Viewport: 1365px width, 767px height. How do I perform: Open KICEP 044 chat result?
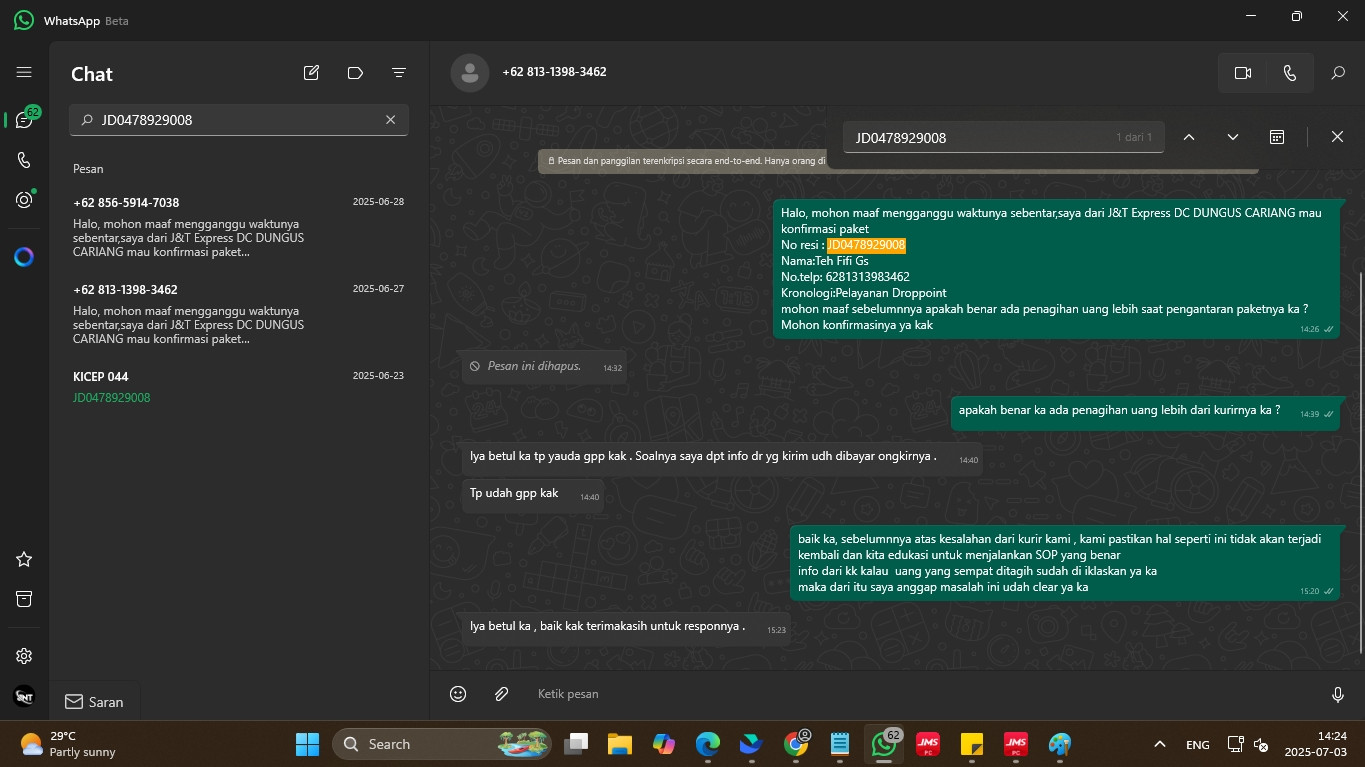(x=239, y=387)
